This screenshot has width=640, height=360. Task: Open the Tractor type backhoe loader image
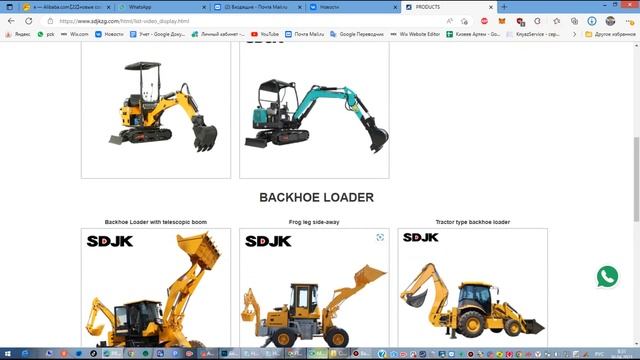pos(473,288)
